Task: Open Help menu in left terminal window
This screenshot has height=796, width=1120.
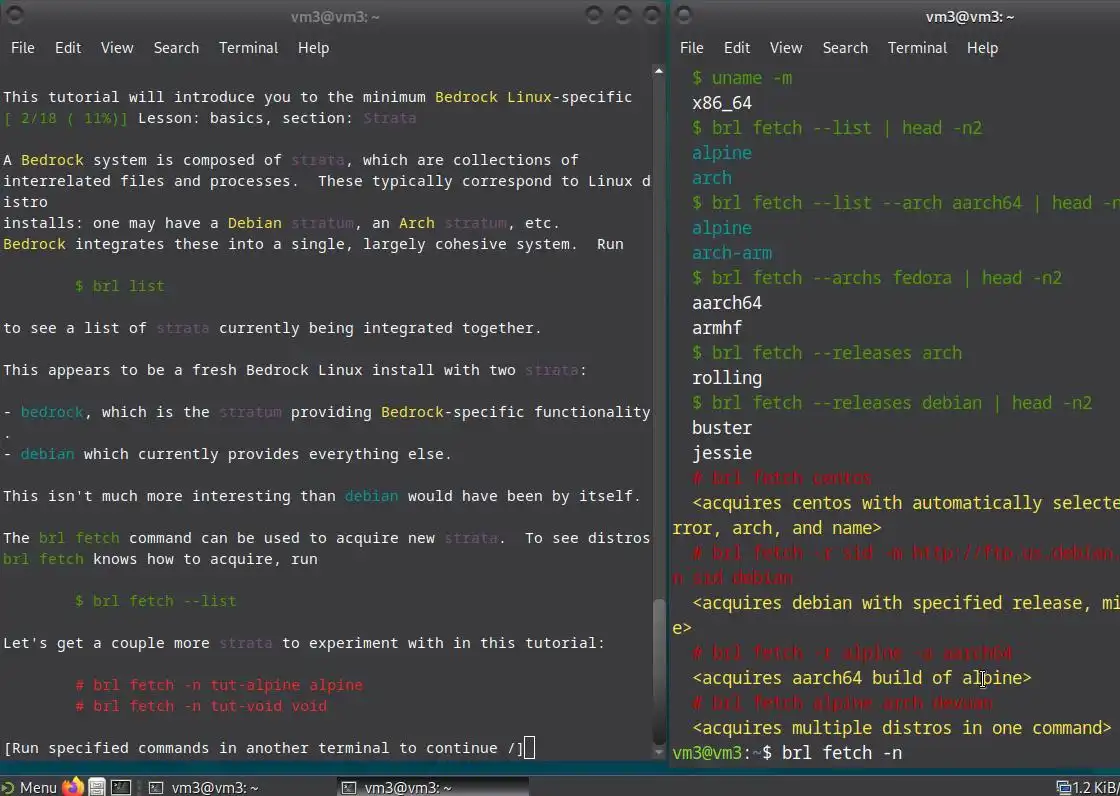Action: 313,48
